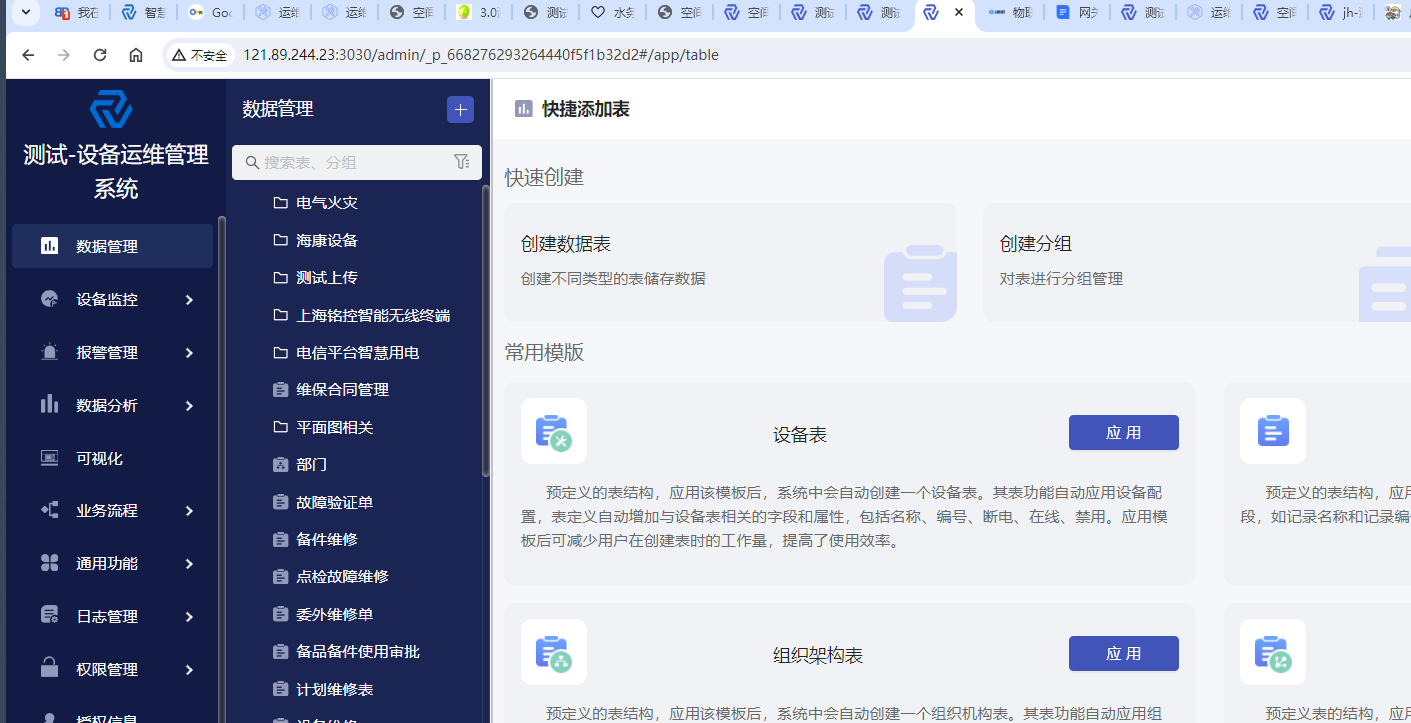Click the folder icon beside 电气火灾

coord(281,203)
